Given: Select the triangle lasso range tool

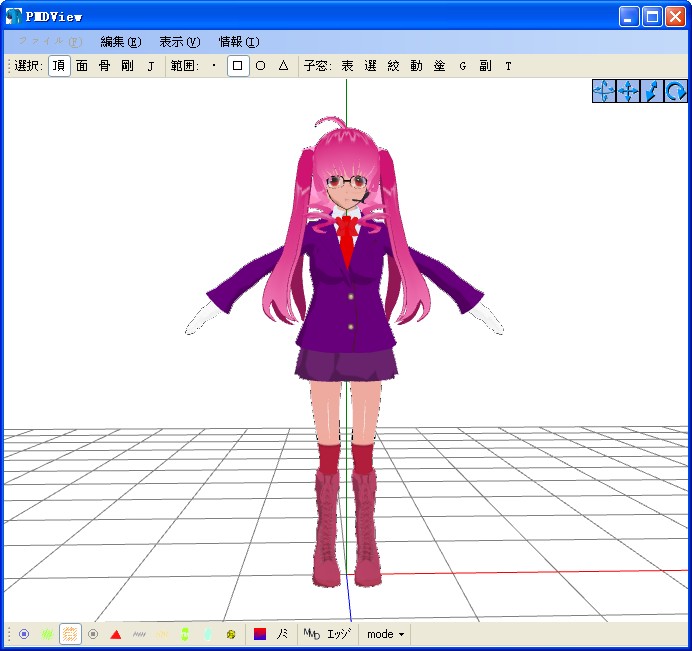Looking at the screenshot, I should (284, 66).
